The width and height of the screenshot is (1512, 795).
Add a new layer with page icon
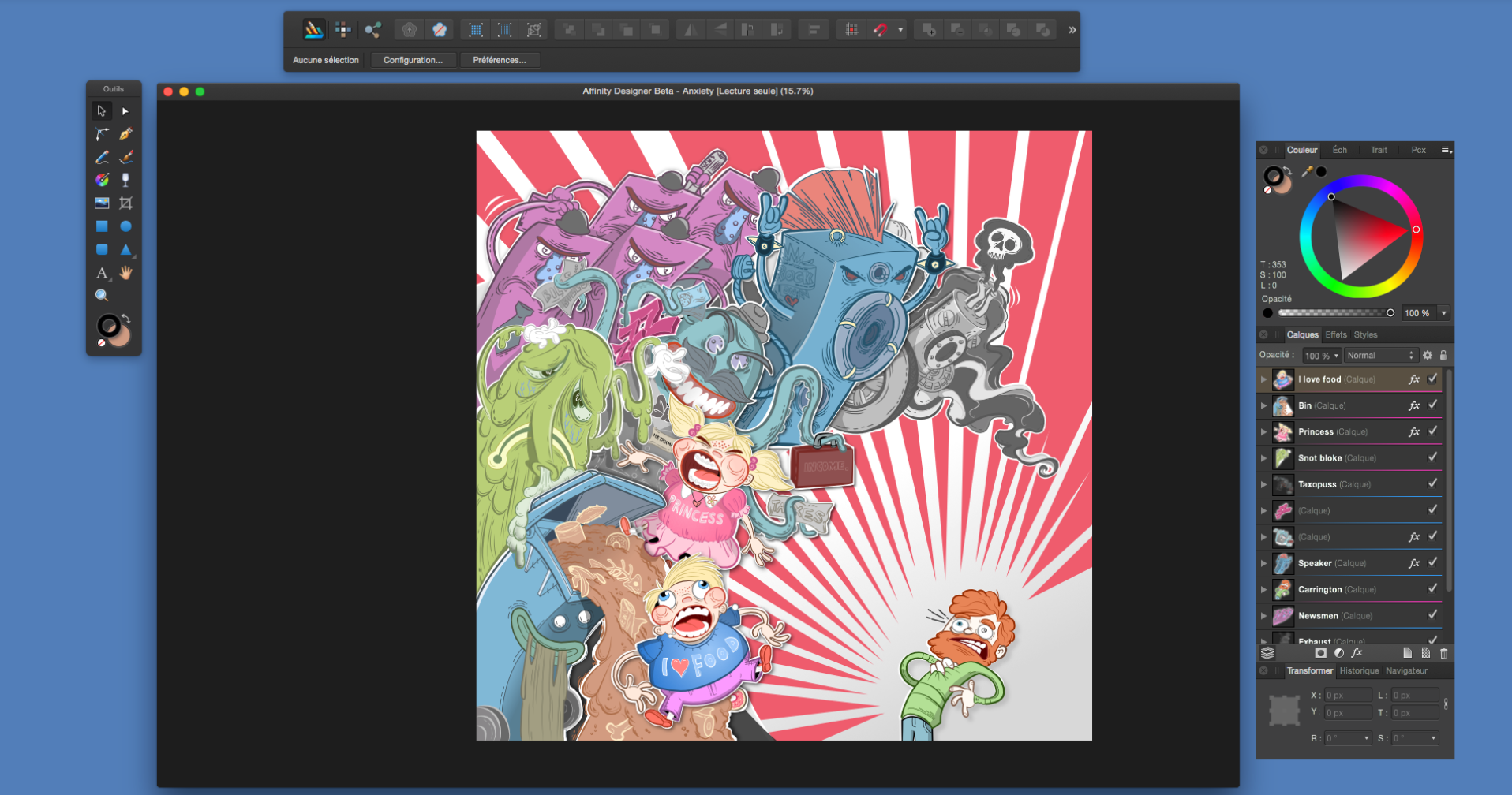pyautogui.click(x=1407, y=653)
